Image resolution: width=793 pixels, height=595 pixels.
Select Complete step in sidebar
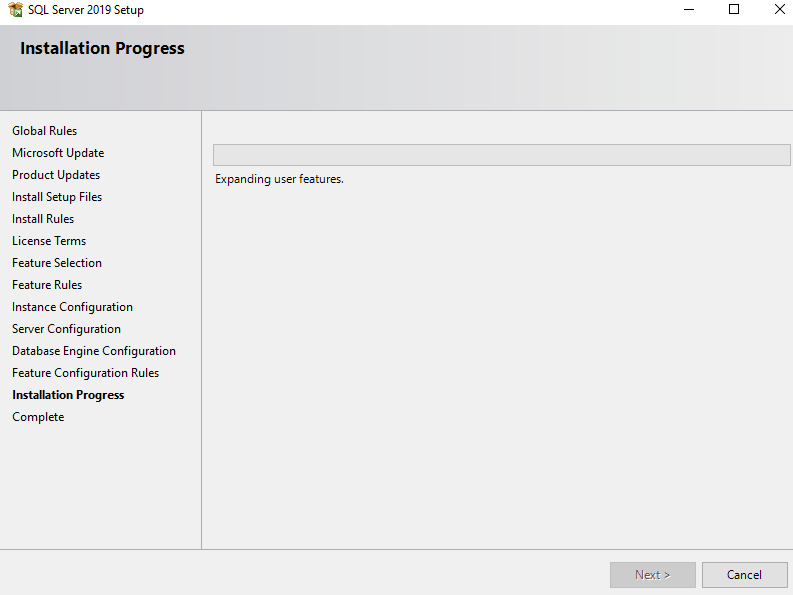pos(38,417)
